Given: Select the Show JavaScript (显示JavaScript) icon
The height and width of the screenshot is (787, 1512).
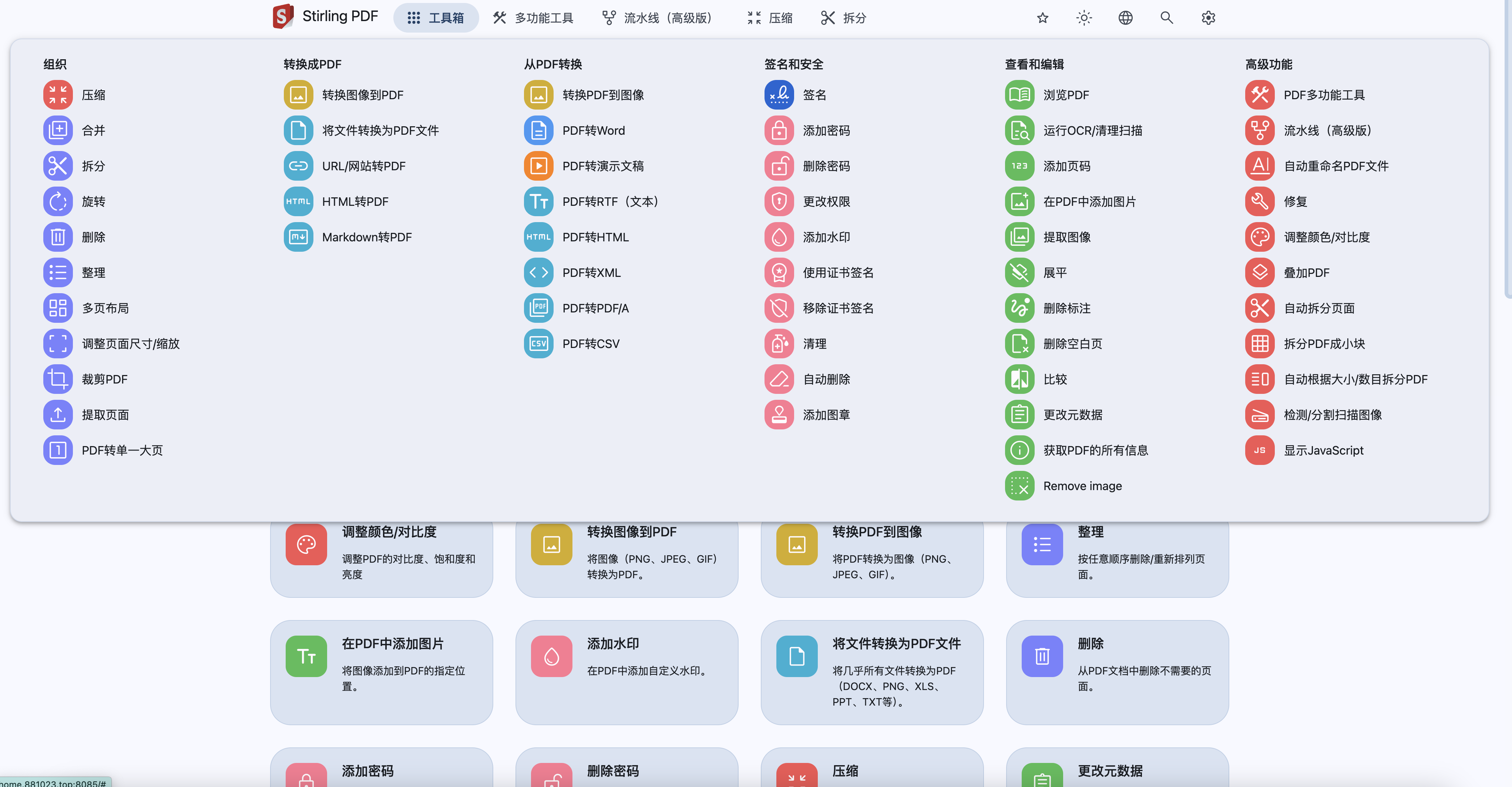Looking at the screenshot, I should click(x=1260, y=450).
